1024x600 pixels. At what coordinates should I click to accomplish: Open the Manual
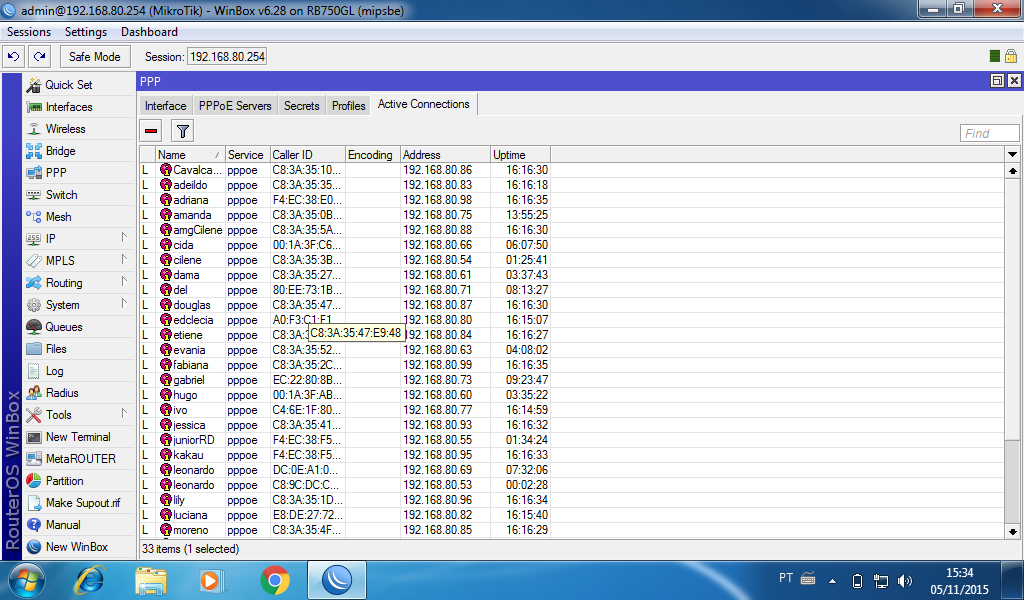tap(78, 525)
